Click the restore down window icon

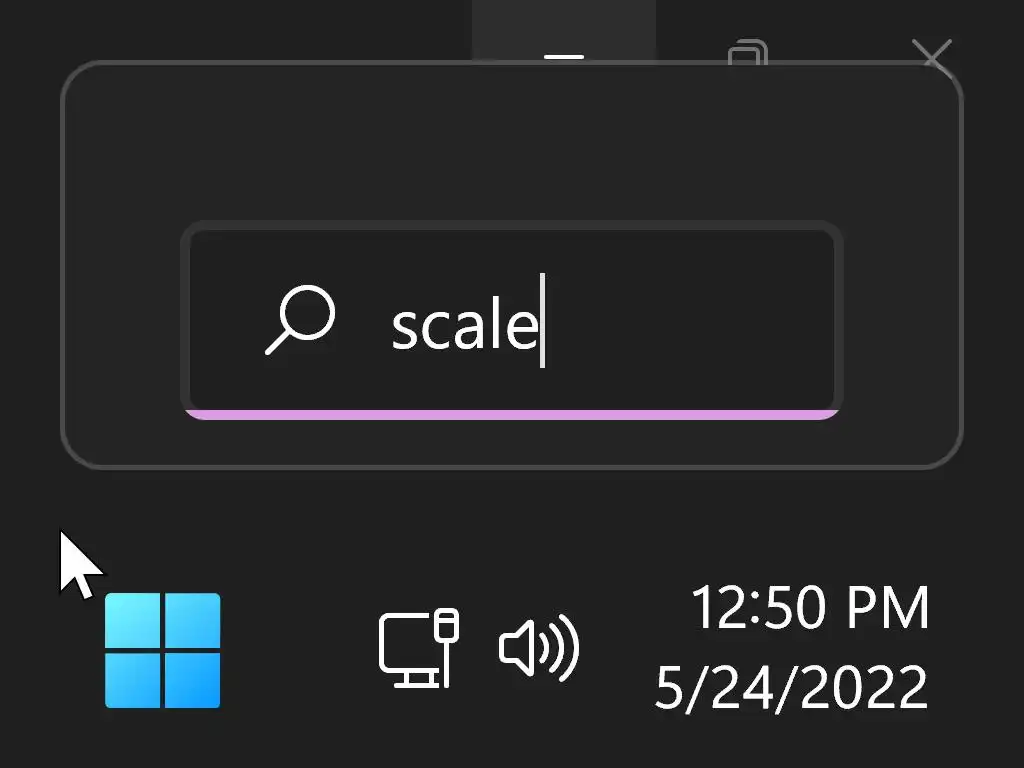pos(747,52)
